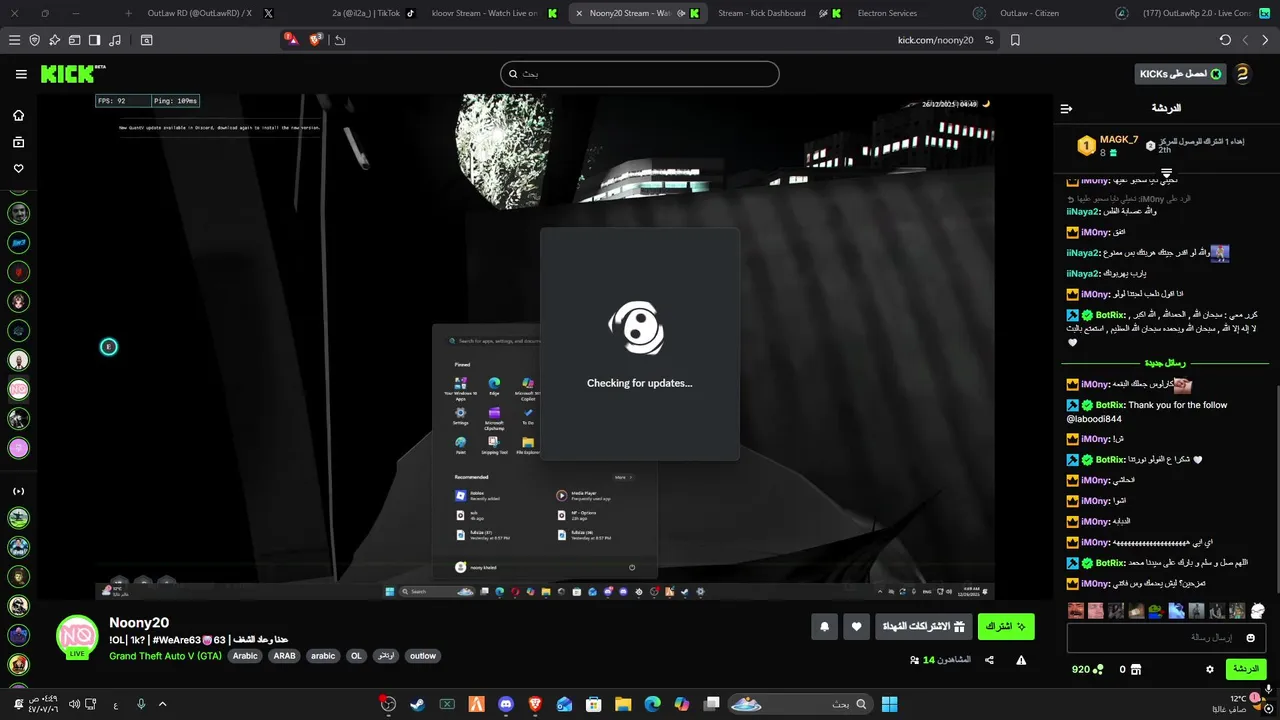This screenshot has width=1280, height=720.
Task: Open a new browser tab
Action: click(128, 13)
